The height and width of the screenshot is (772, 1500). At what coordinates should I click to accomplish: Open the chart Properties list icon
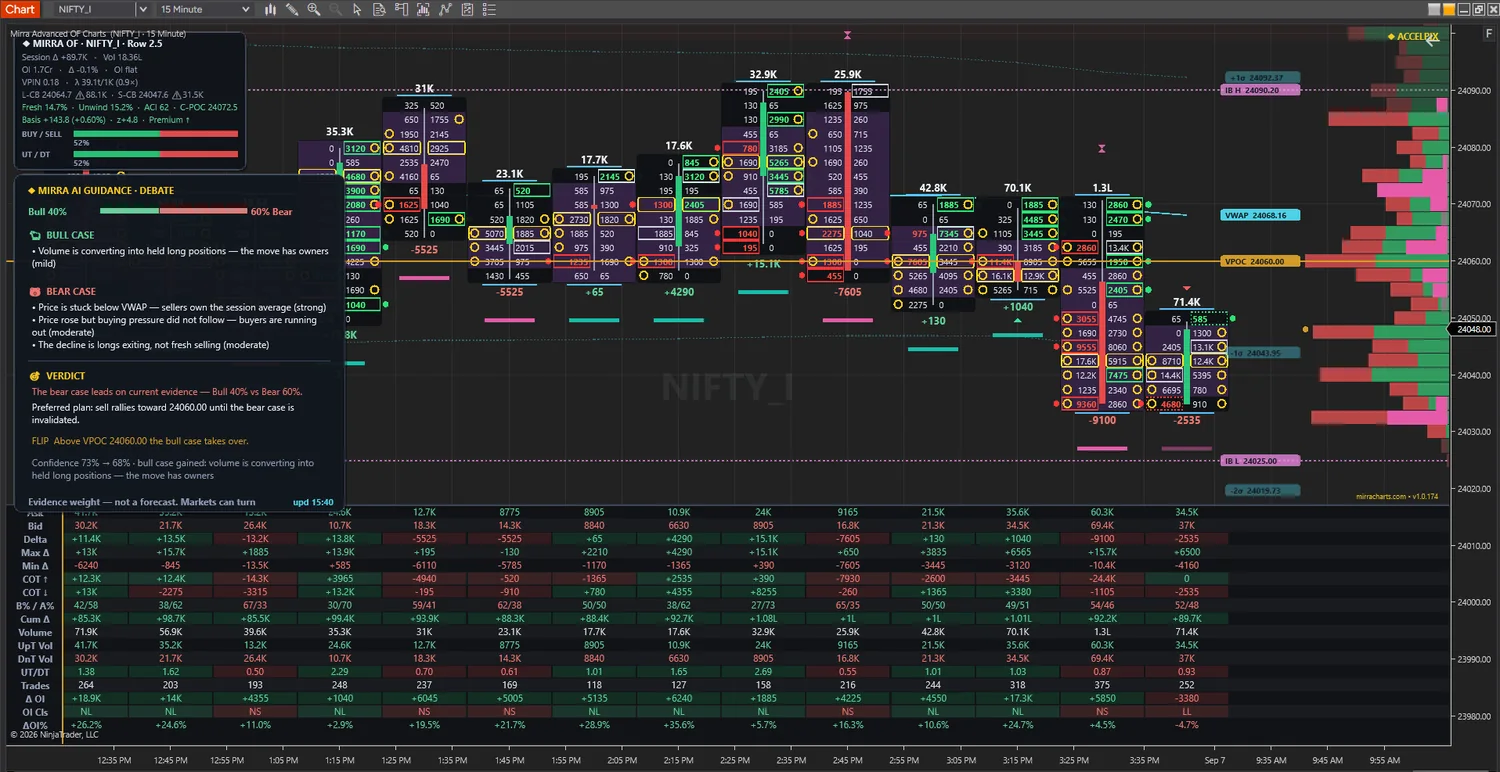pos(488,9)
